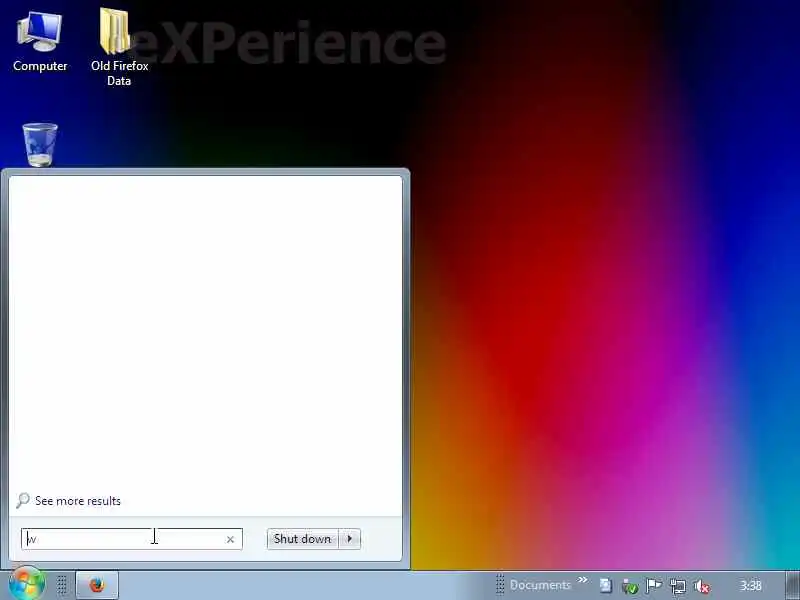This screenshot has width=800, height=600.
Task: Click the muted volume tray icon
Action: pyautogui.click(x=702, y=586)
